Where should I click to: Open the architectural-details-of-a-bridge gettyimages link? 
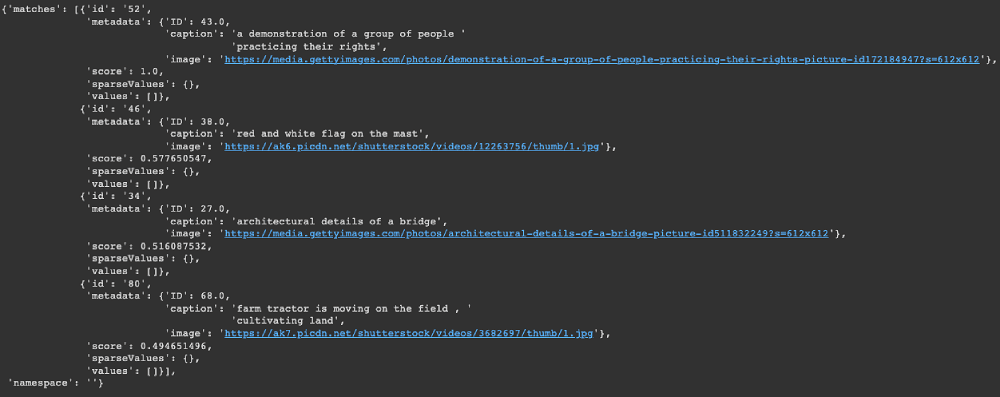pos(527,234)
